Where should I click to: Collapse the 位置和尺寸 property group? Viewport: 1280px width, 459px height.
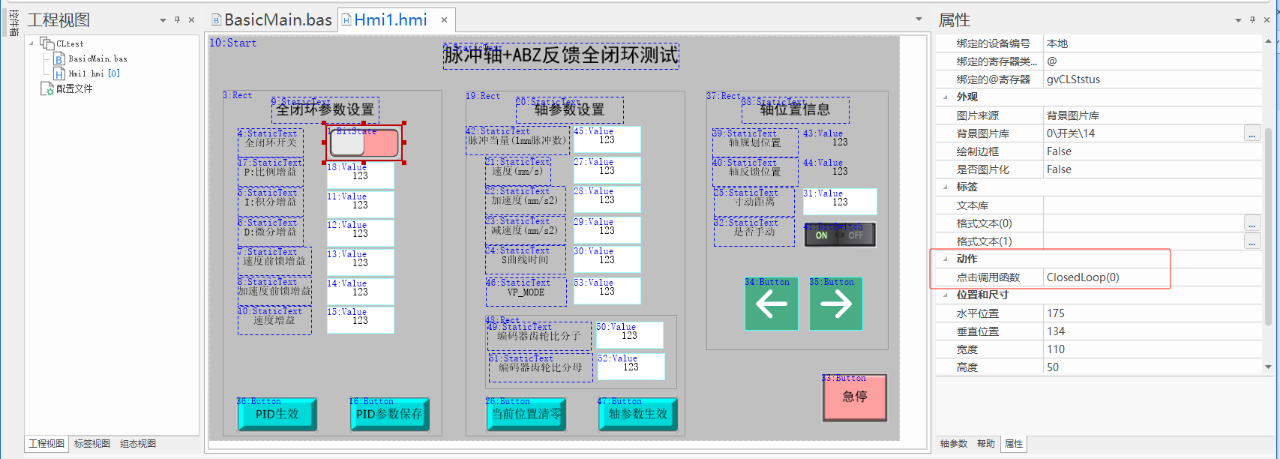coord(946,295)
